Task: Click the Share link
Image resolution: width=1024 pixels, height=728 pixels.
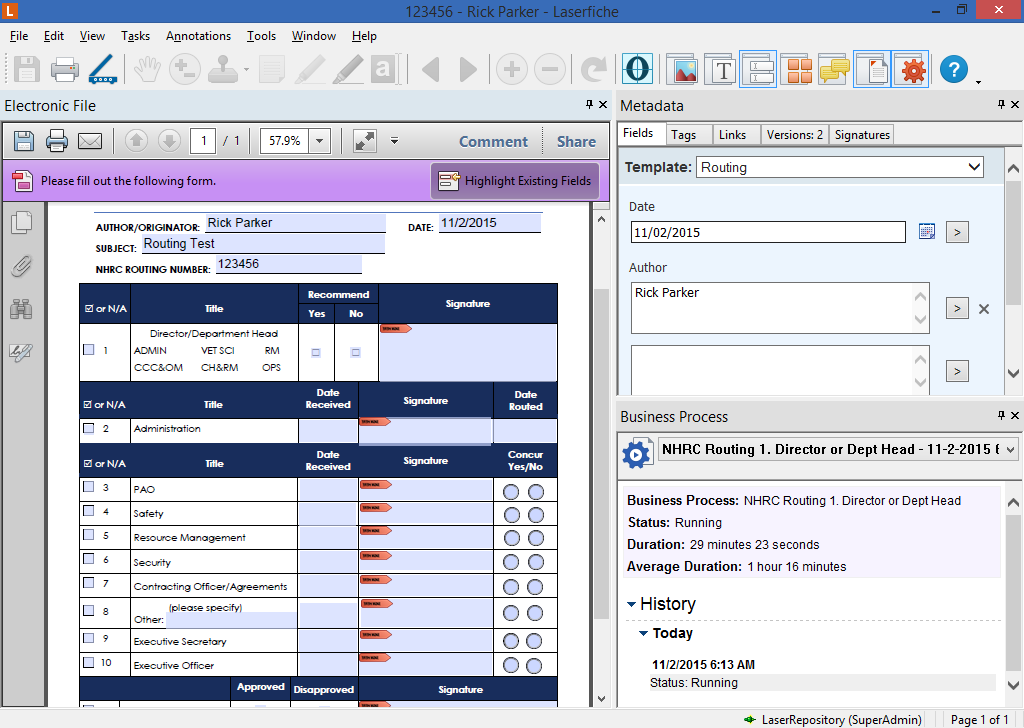Action: [x=576, y=141]
